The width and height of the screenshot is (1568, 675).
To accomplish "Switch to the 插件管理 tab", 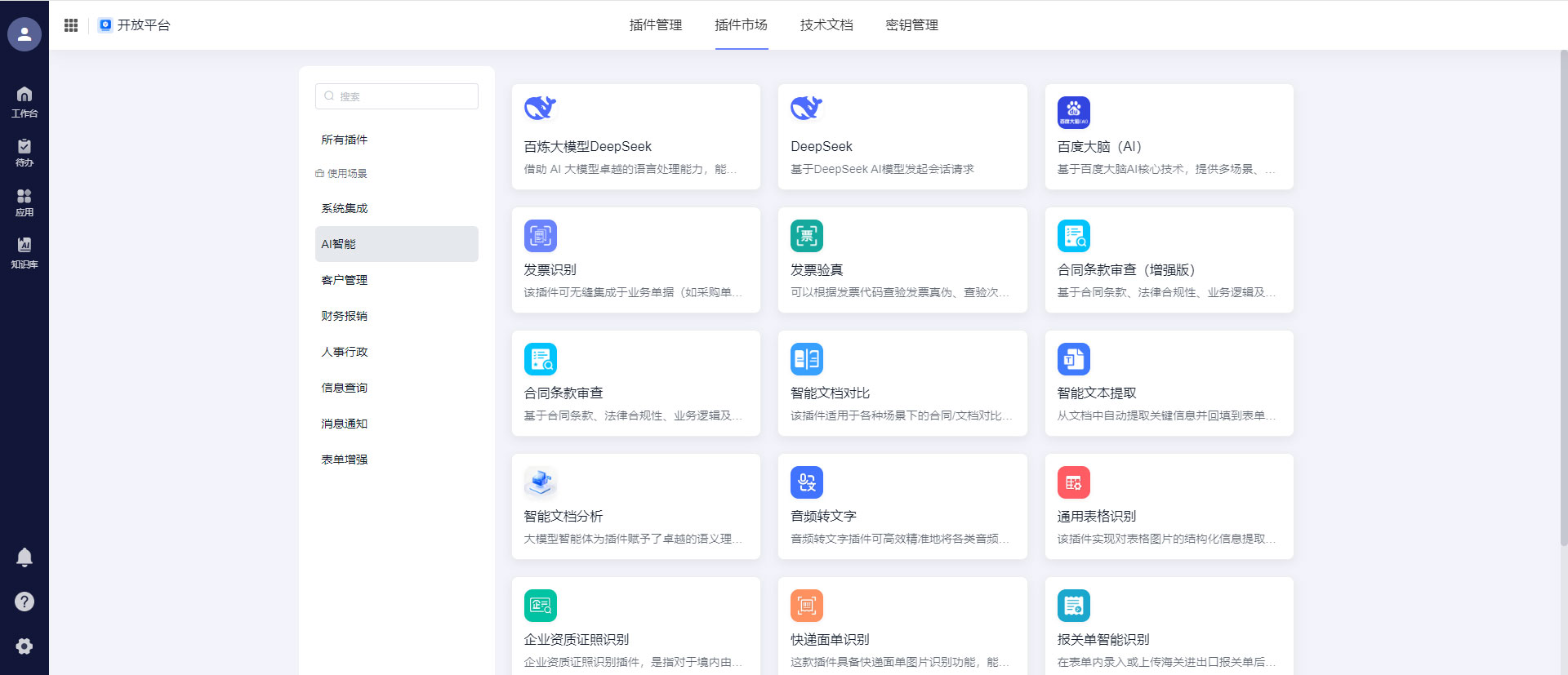I will pyautogui.click(x=655, y=25).
